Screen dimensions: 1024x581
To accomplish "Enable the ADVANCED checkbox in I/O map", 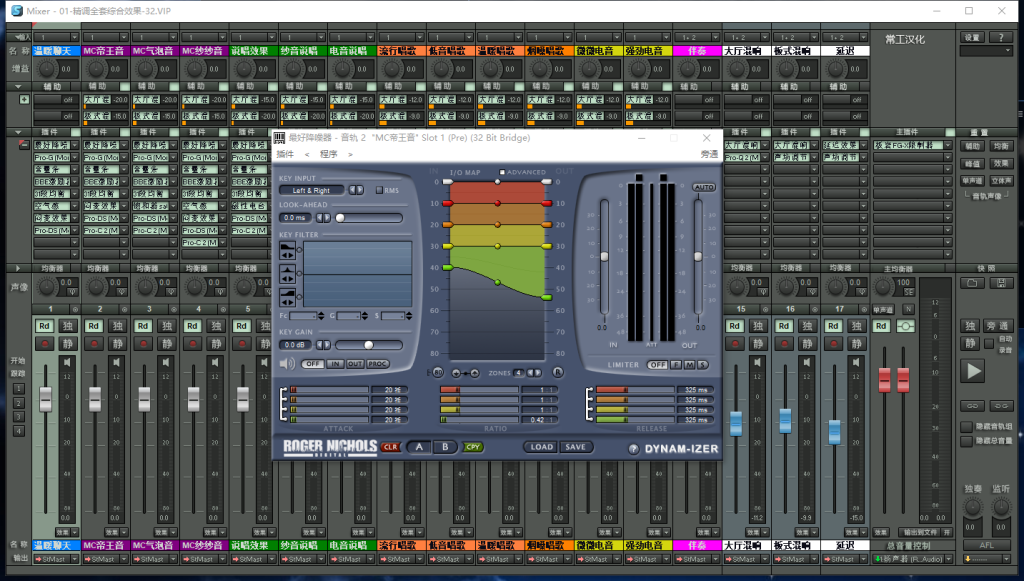I will point(503,172).
